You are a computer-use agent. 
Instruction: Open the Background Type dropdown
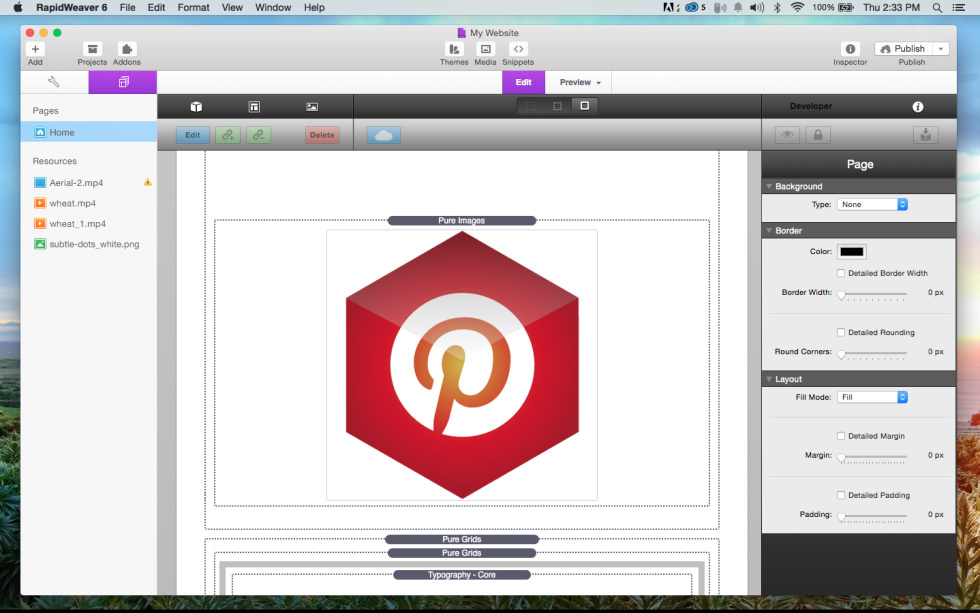[x=872, y=204]
